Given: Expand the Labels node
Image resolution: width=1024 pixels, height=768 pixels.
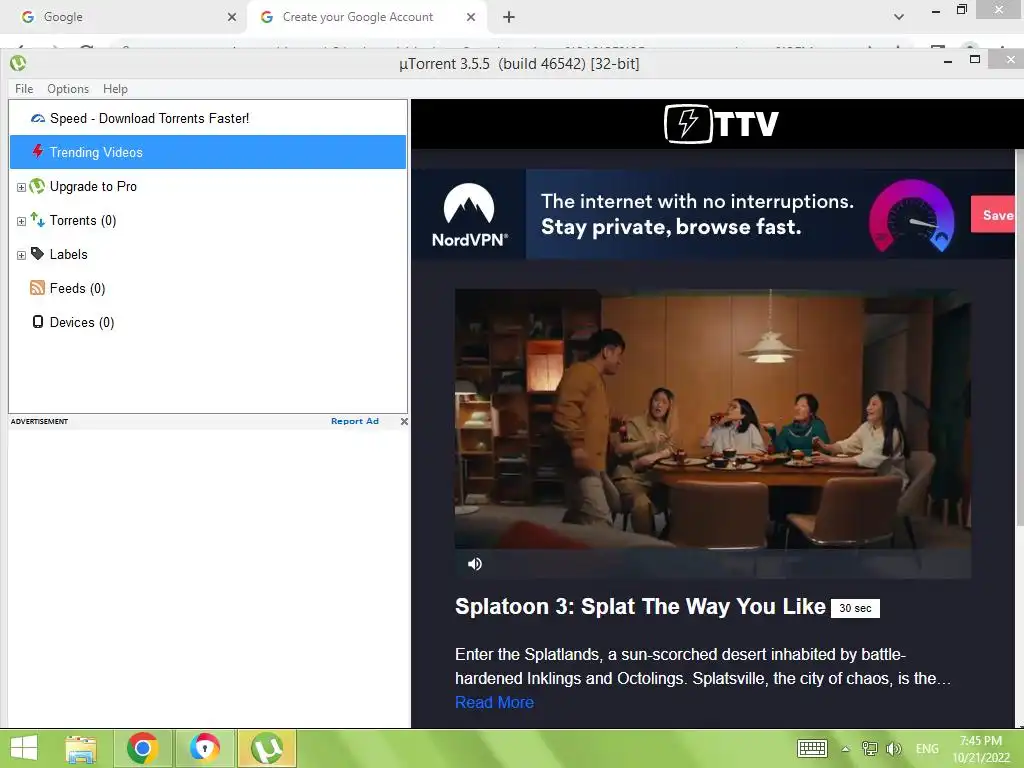Looking at the screenshot, I should click(21, 255).
